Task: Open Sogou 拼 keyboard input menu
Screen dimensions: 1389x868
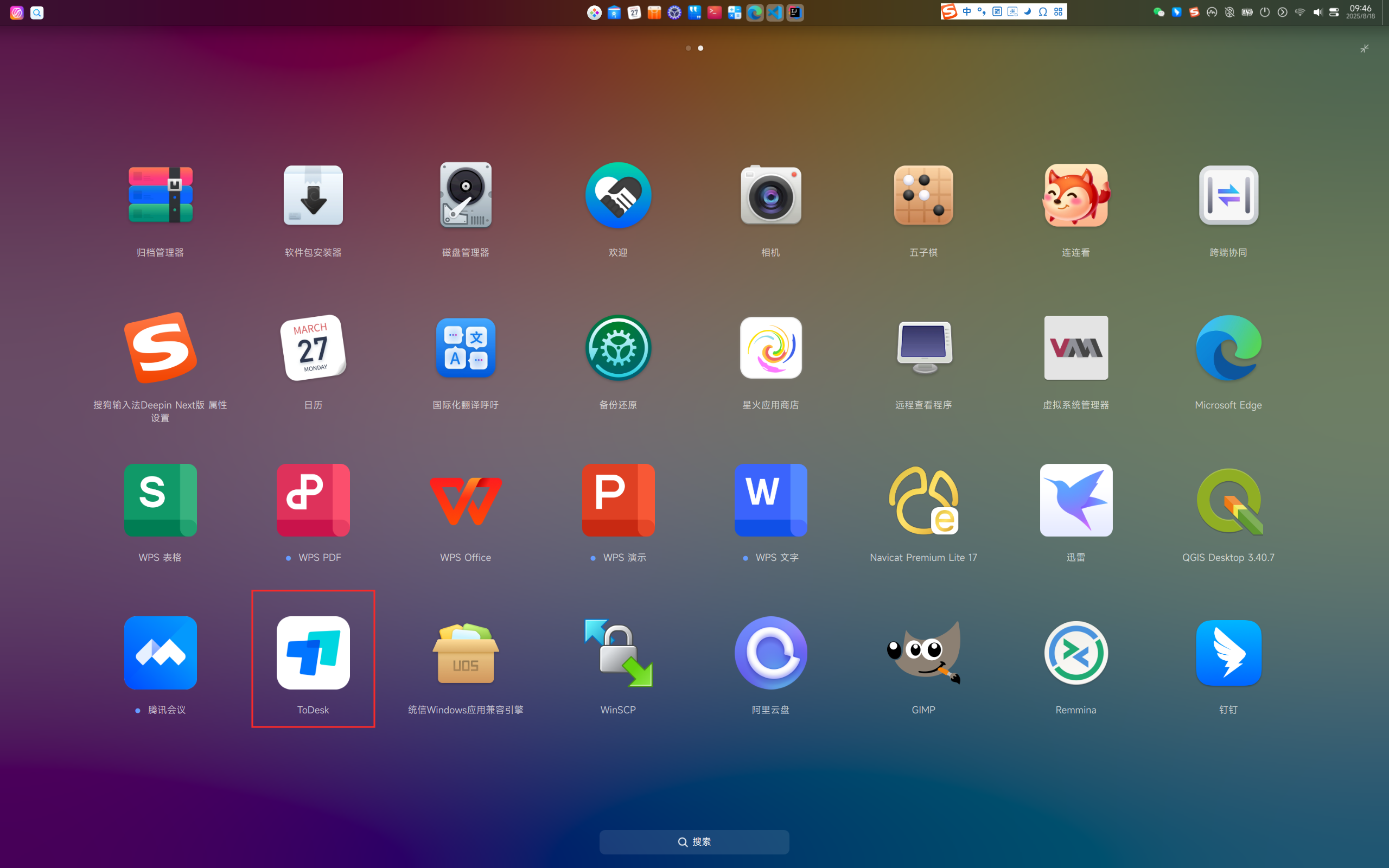Action: tap(1012, 11)
